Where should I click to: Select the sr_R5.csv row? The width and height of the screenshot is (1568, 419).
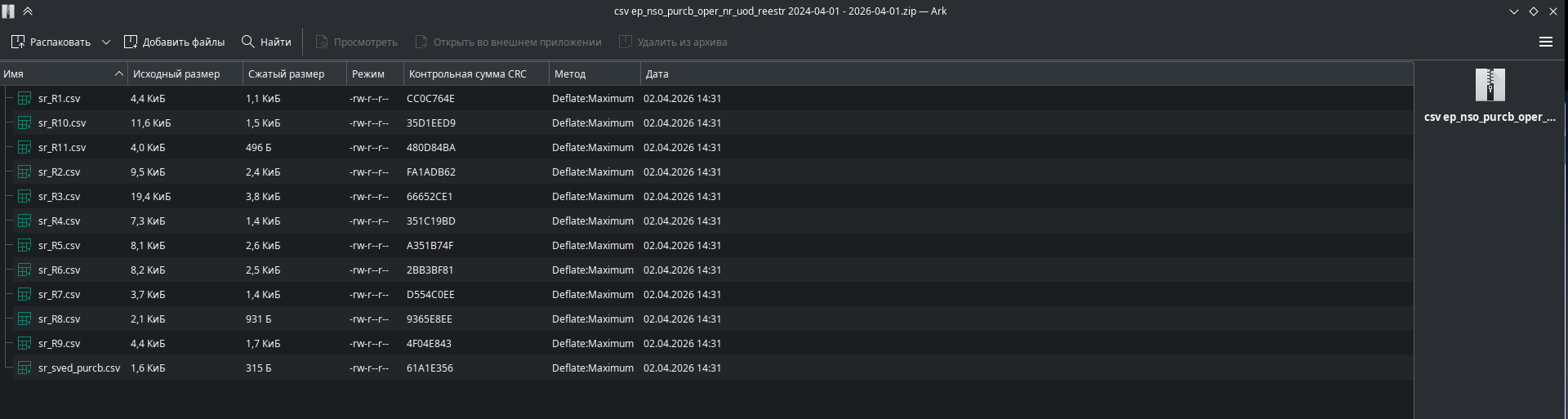pyautogui.click(x=60, y=246)
